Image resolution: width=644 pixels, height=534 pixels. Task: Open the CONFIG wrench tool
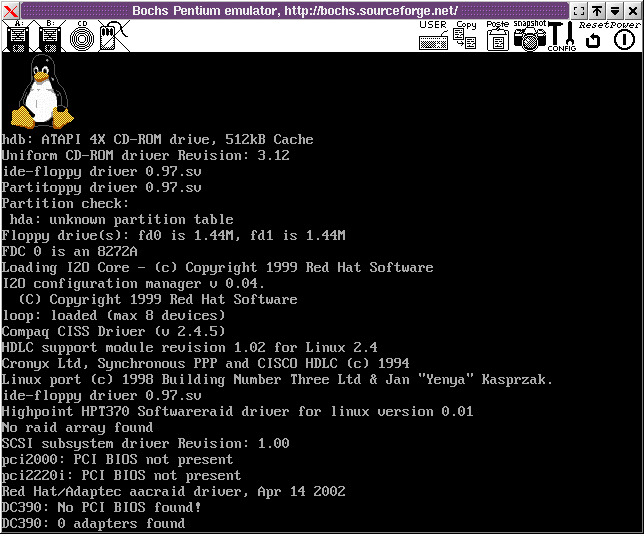[561, 37]
